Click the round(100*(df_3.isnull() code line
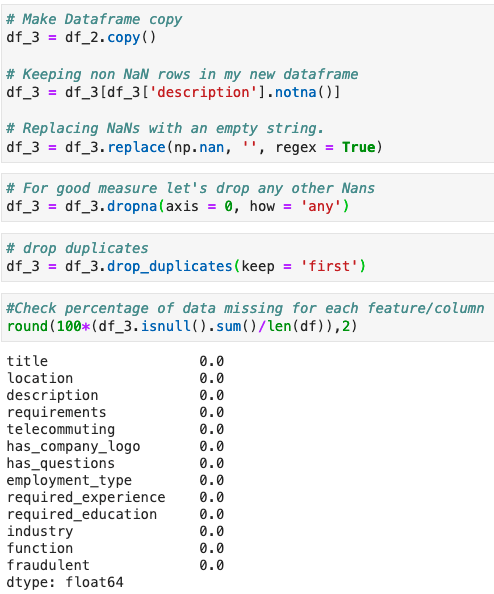494x594 pixels. tap(182, 326)
